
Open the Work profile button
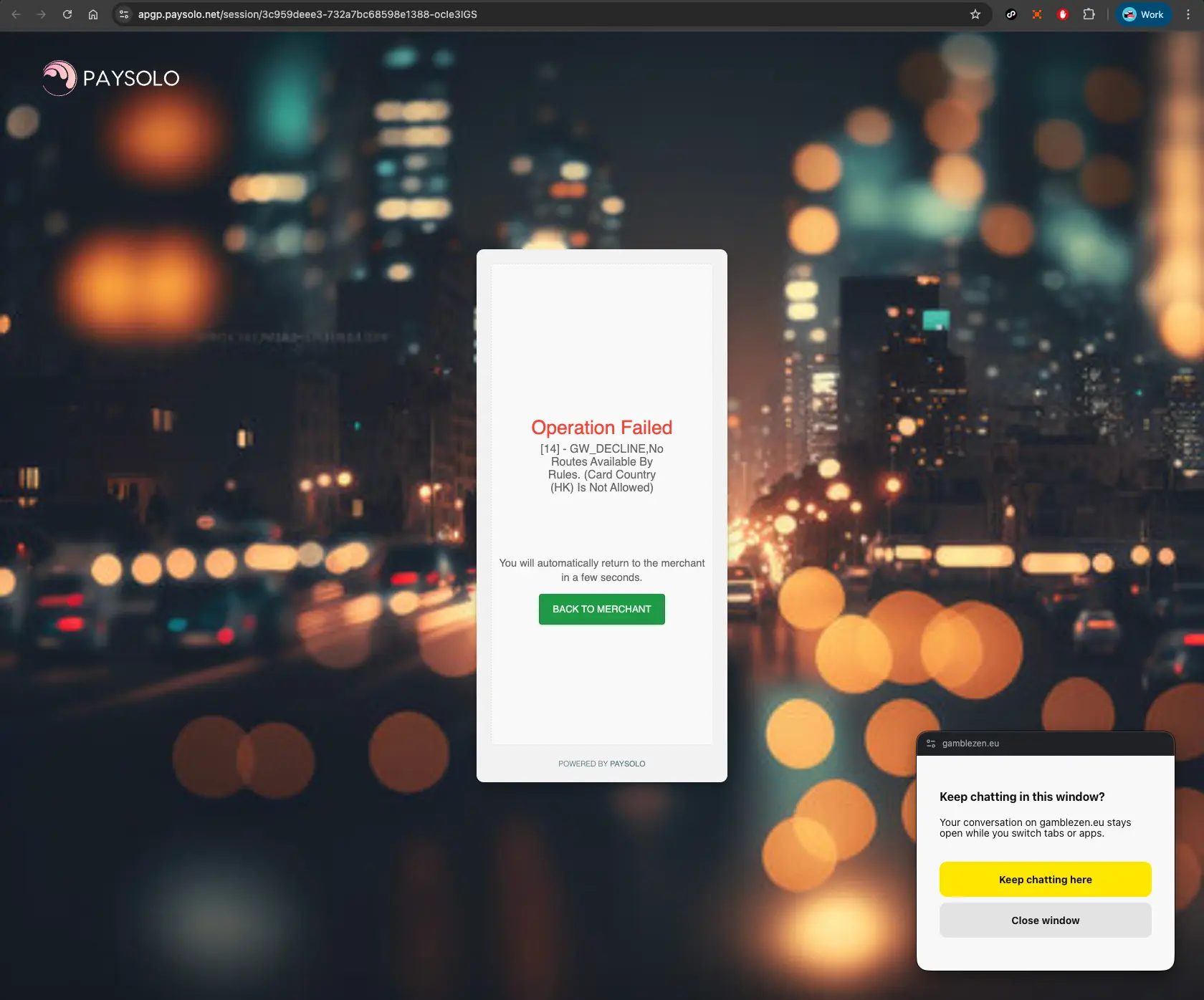tap(1144, 14)
